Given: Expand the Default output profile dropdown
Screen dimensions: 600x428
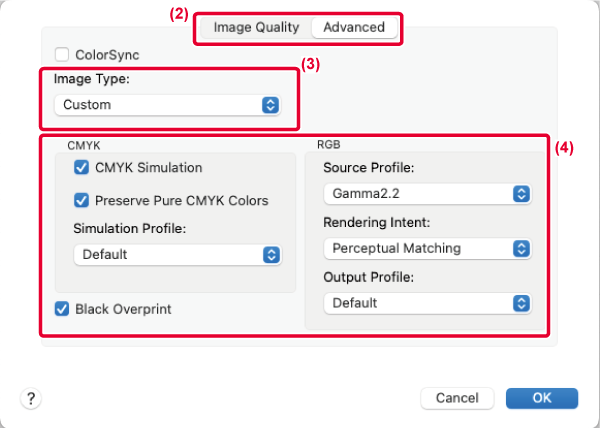Looking at the screenshot, I should pyautogui.click(x=426, y=302).
